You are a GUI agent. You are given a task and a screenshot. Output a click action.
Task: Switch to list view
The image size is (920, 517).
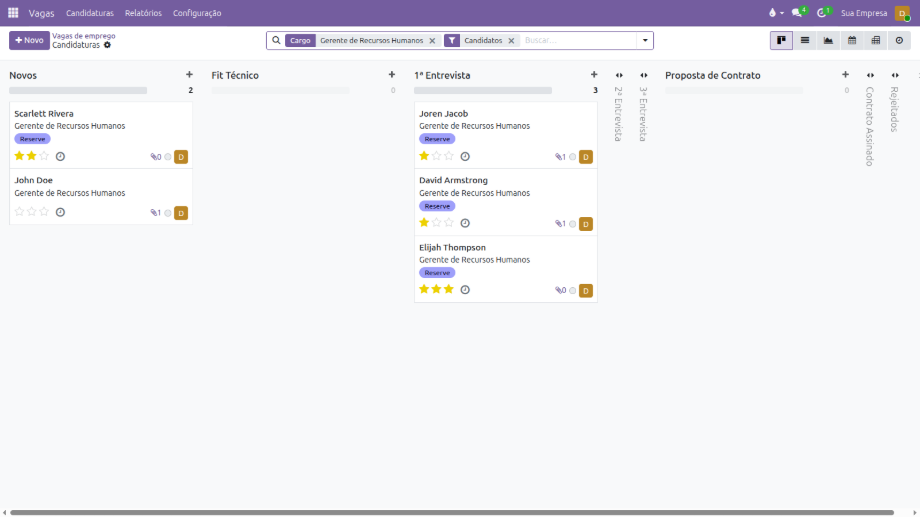pyautogui.click(x=804, y=40)
